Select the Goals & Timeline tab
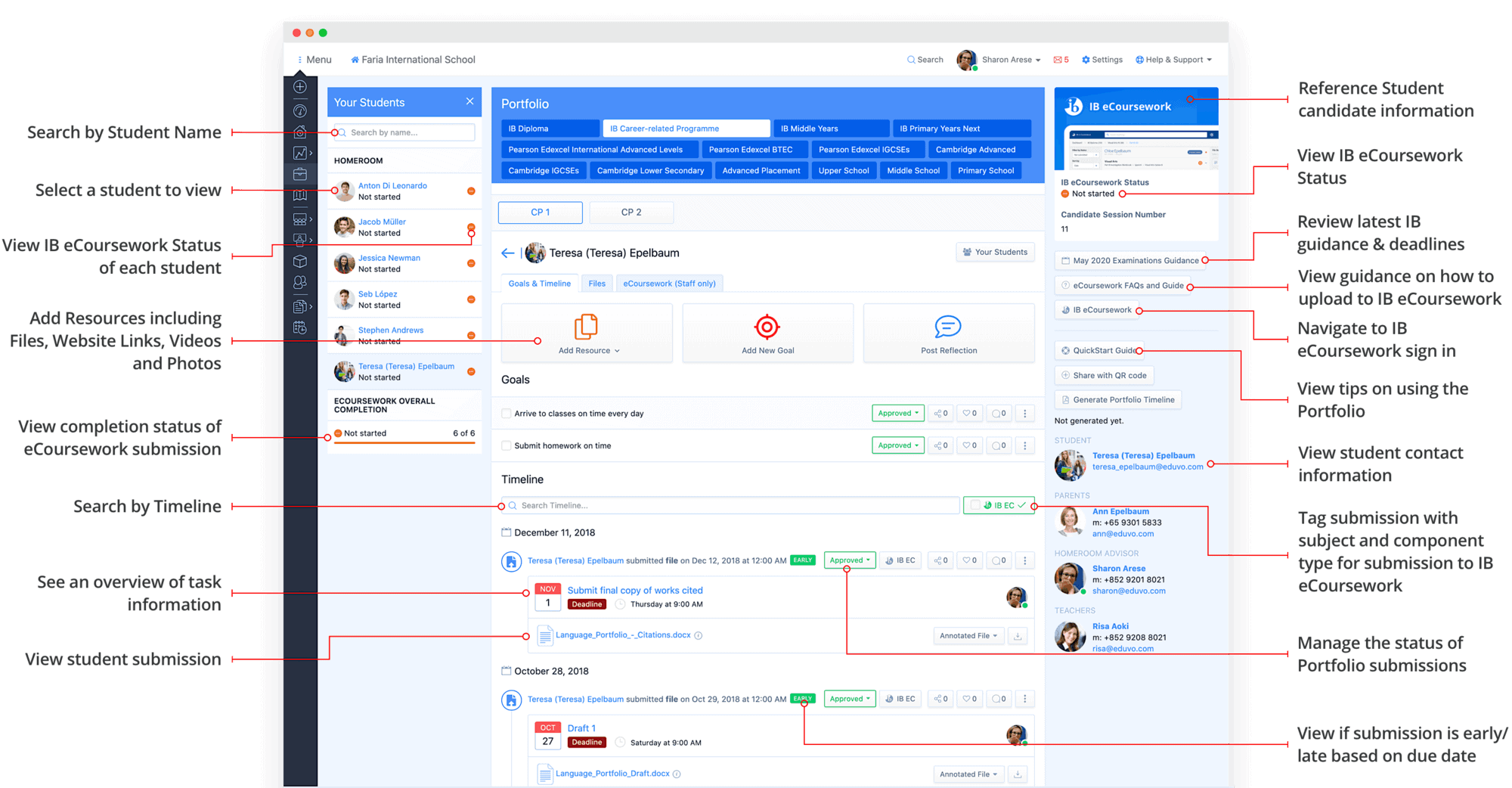1512x788 pixels. [x=540, y=284]
